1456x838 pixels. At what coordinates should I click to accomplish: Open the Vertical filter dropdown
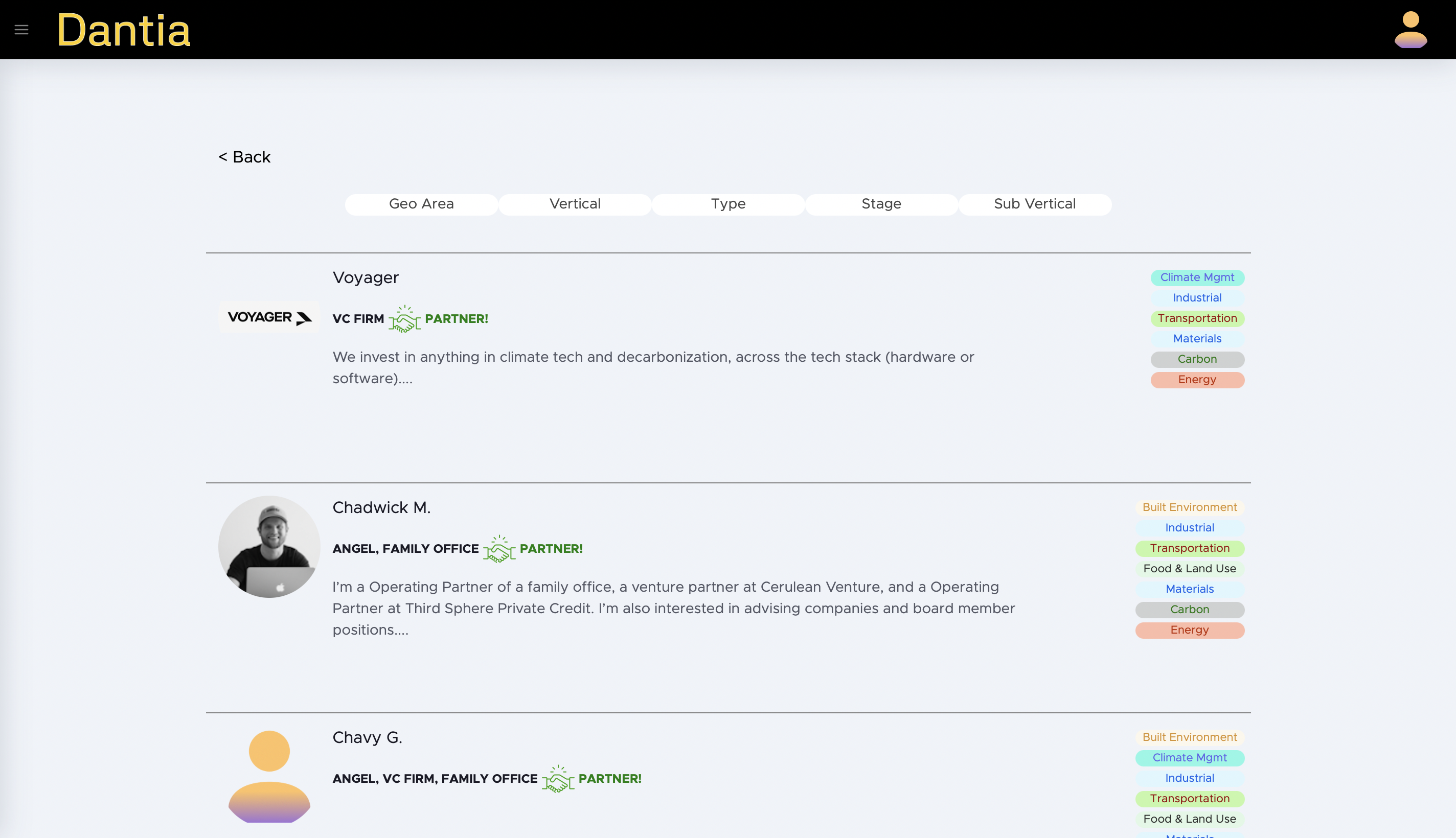pyautogui.click(x=575, y=204)
